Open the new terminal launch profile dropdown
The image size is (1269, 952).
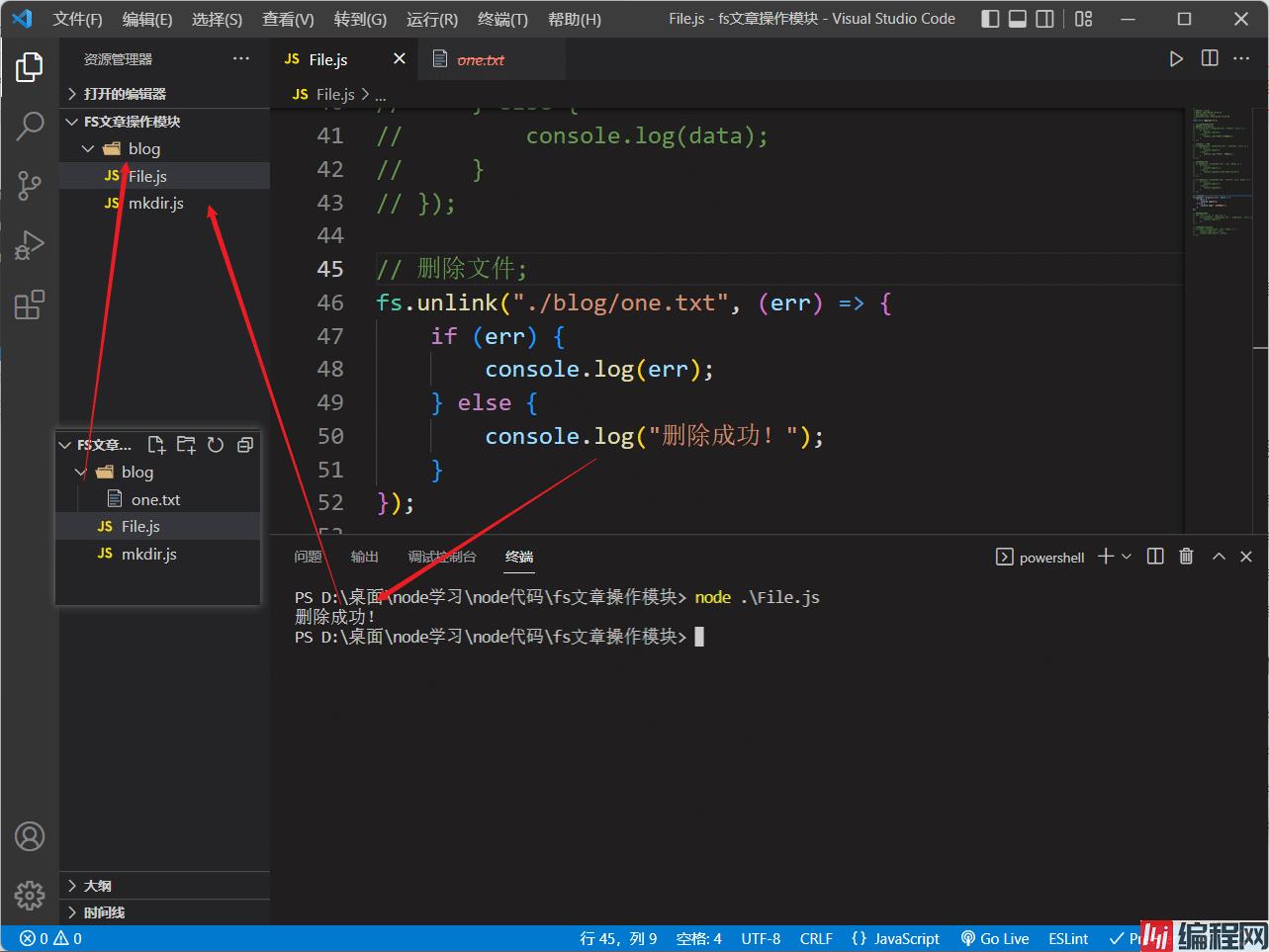click(1127, 557)
